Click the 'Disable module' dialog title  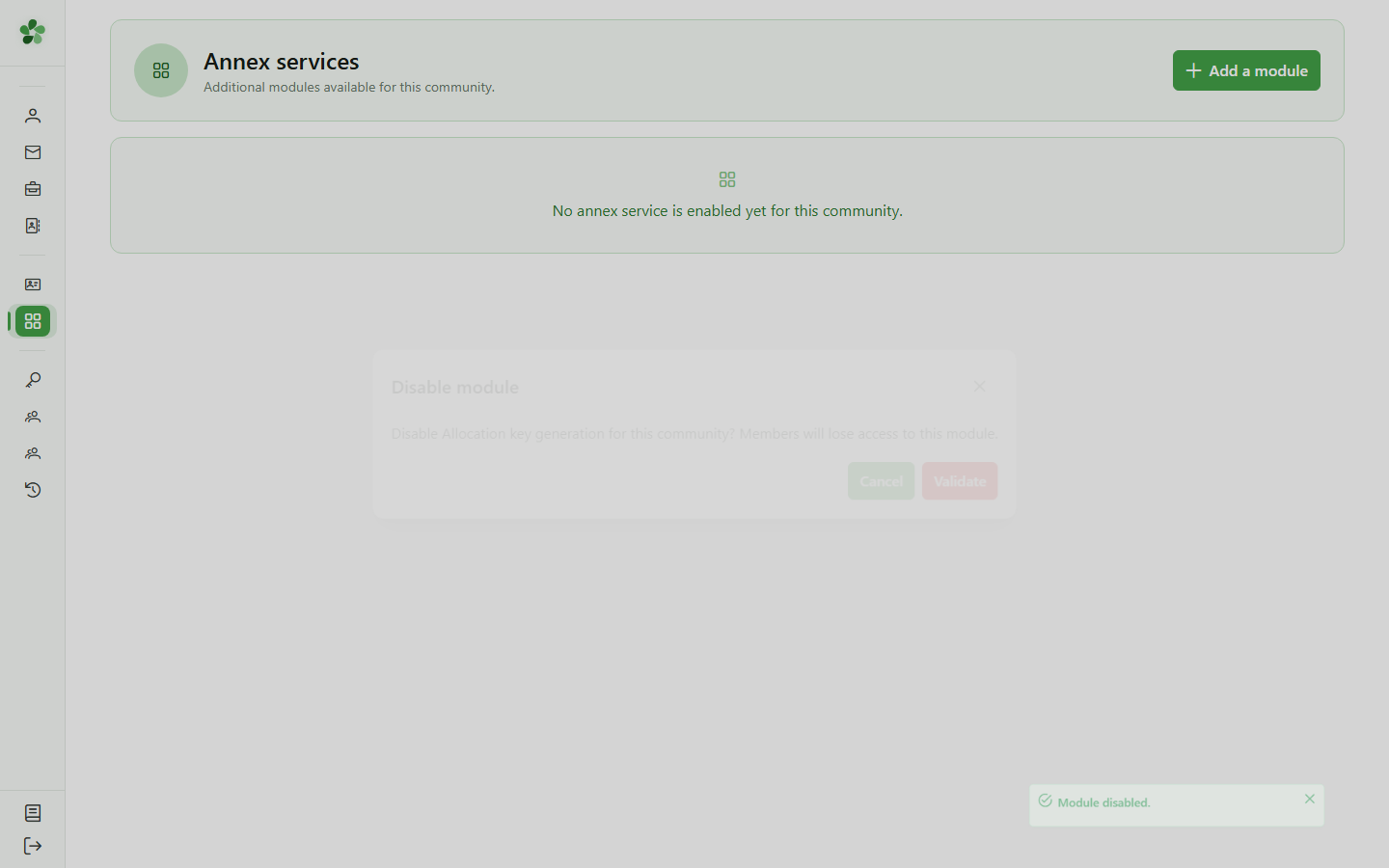[455, 387]
